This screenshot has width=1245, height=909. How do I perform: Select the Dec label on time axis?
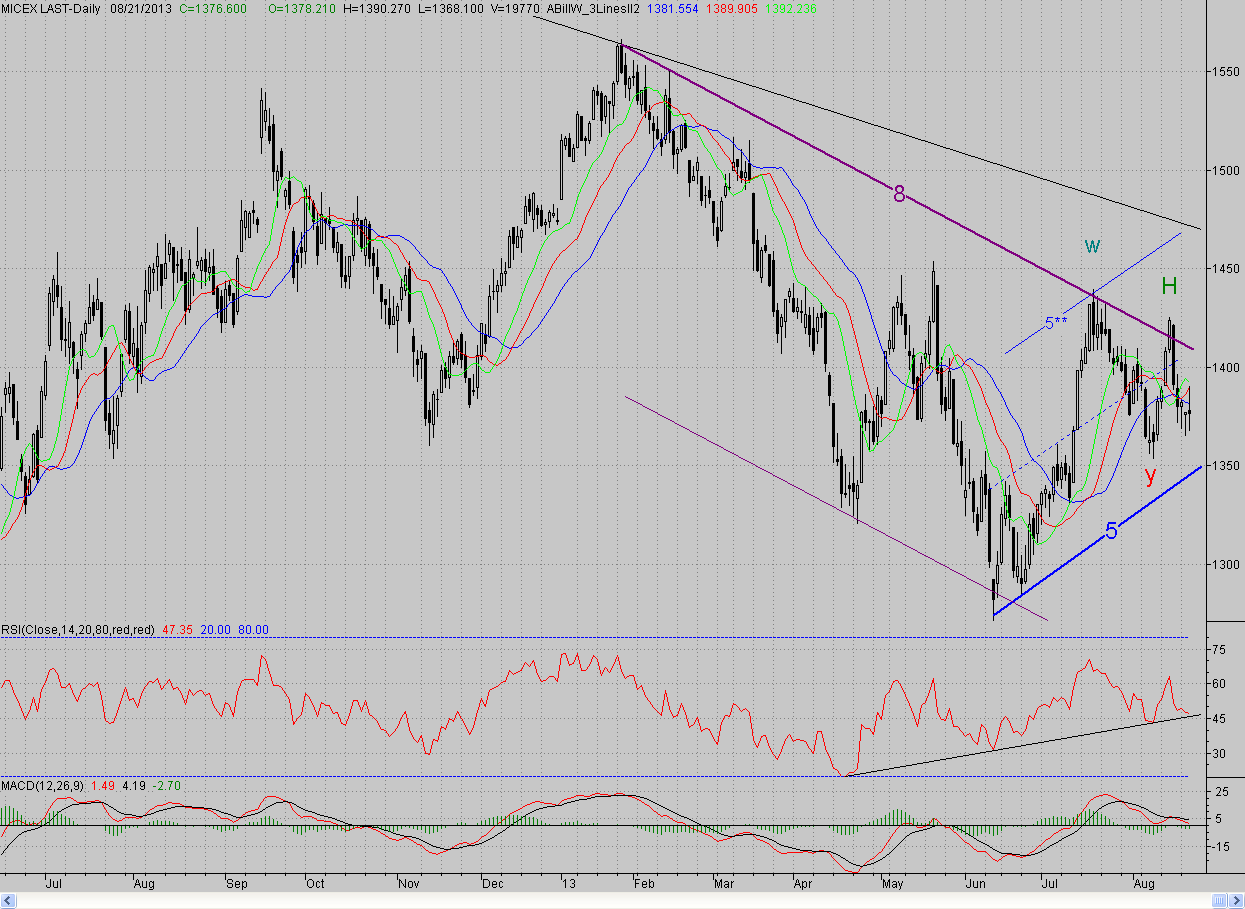point(491,884)
